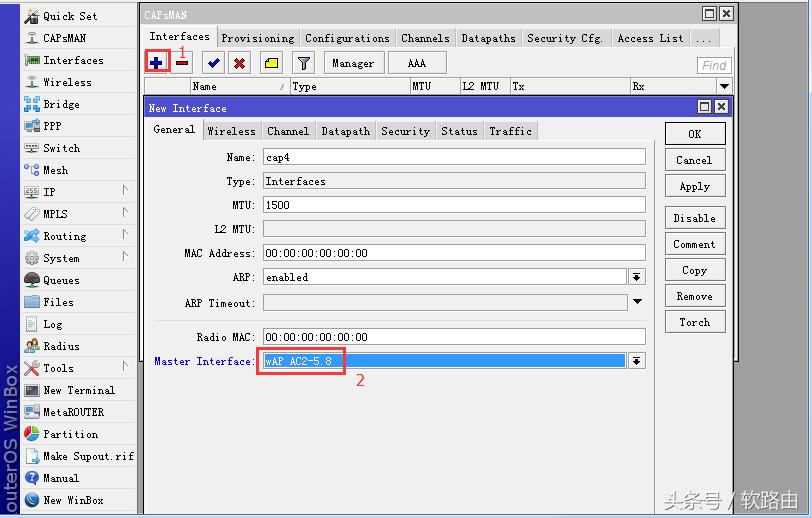This screenshot has width=812, height=518.
Task: Click the Find search box
Action: [714, 66]
